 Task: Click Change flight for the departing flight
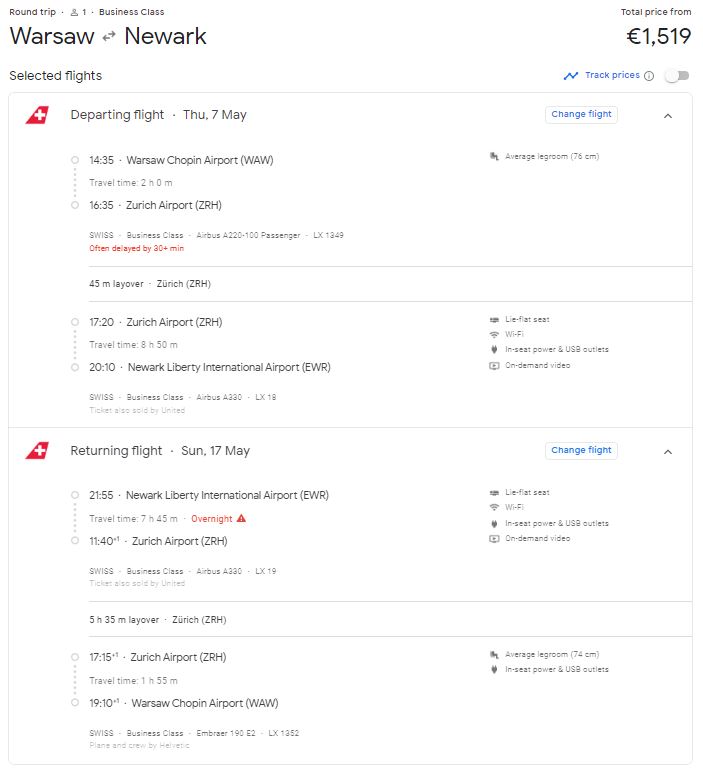581,114
